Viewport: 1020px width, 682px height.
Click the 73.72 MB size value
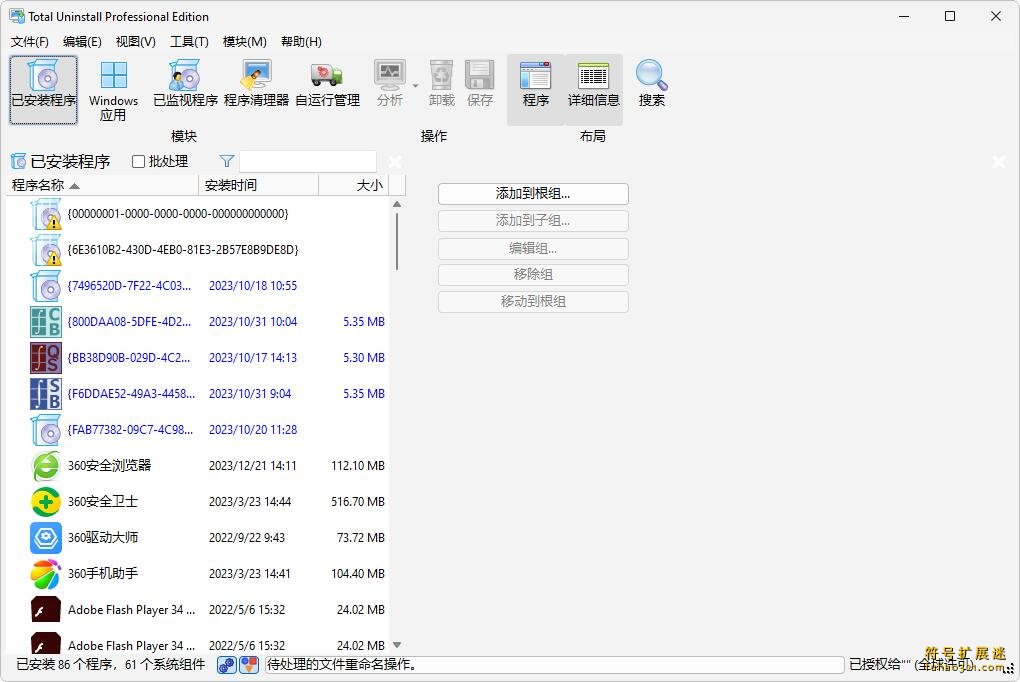(360, 538)
